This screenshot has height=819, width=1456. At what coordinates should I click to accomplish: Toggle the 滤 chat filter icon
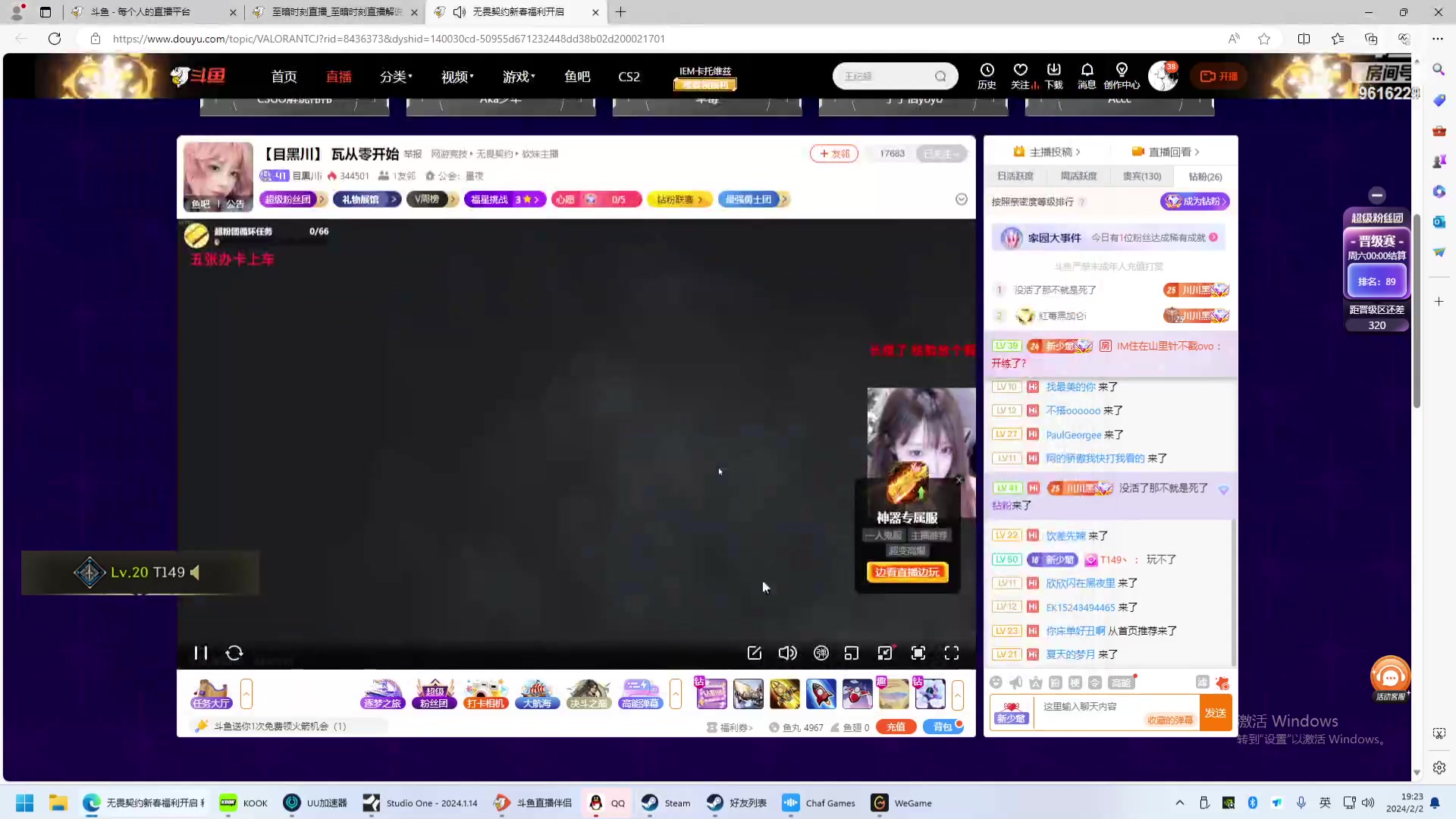coord(1203,682)
